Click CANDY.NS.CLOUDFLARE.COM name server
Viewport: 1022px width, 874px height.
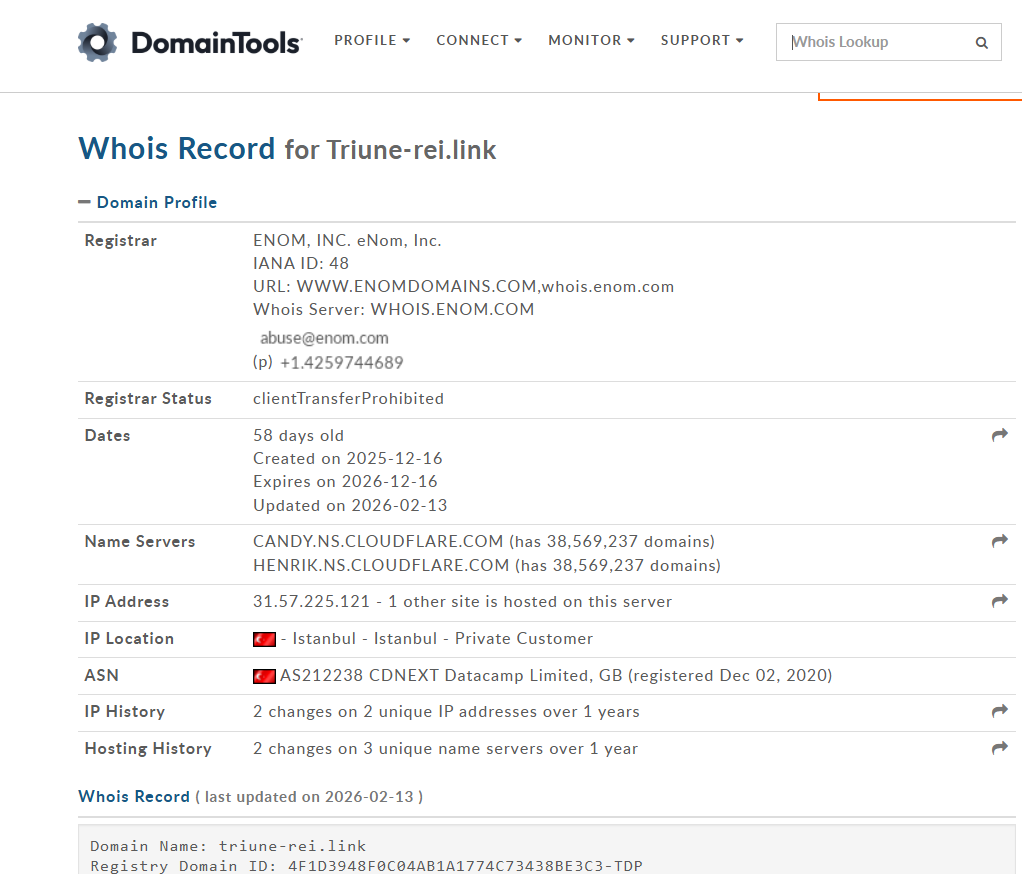pos(378,542)
